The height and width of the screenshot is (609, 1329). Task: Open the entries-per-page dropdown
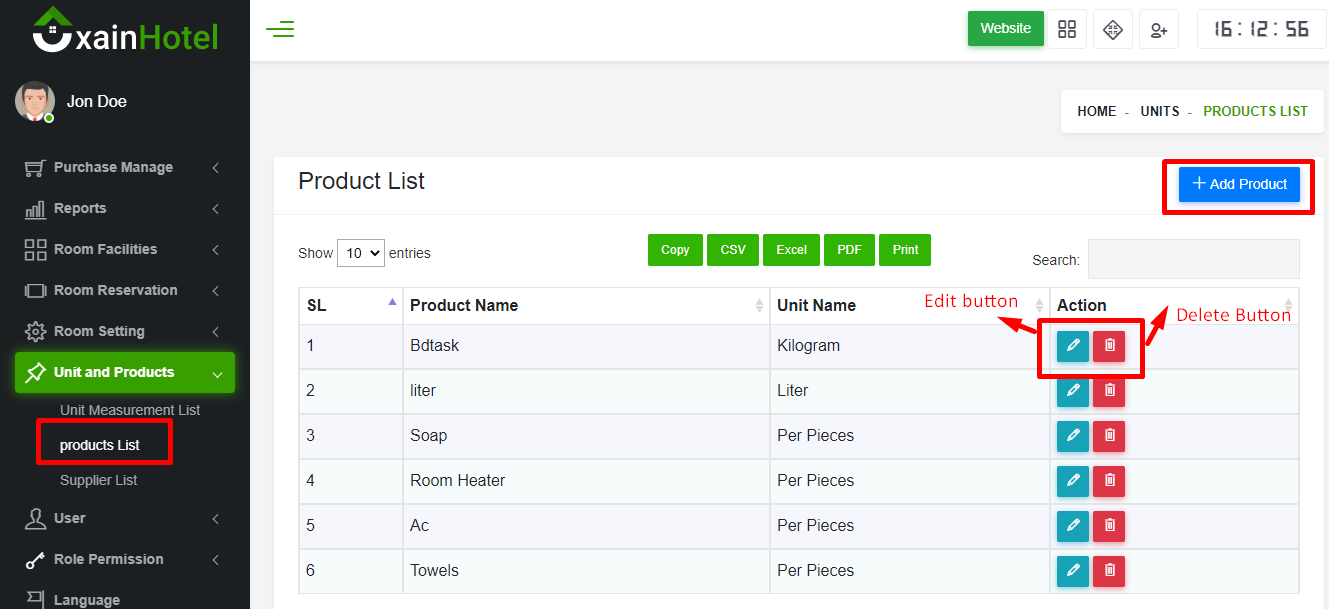(361, 253)
